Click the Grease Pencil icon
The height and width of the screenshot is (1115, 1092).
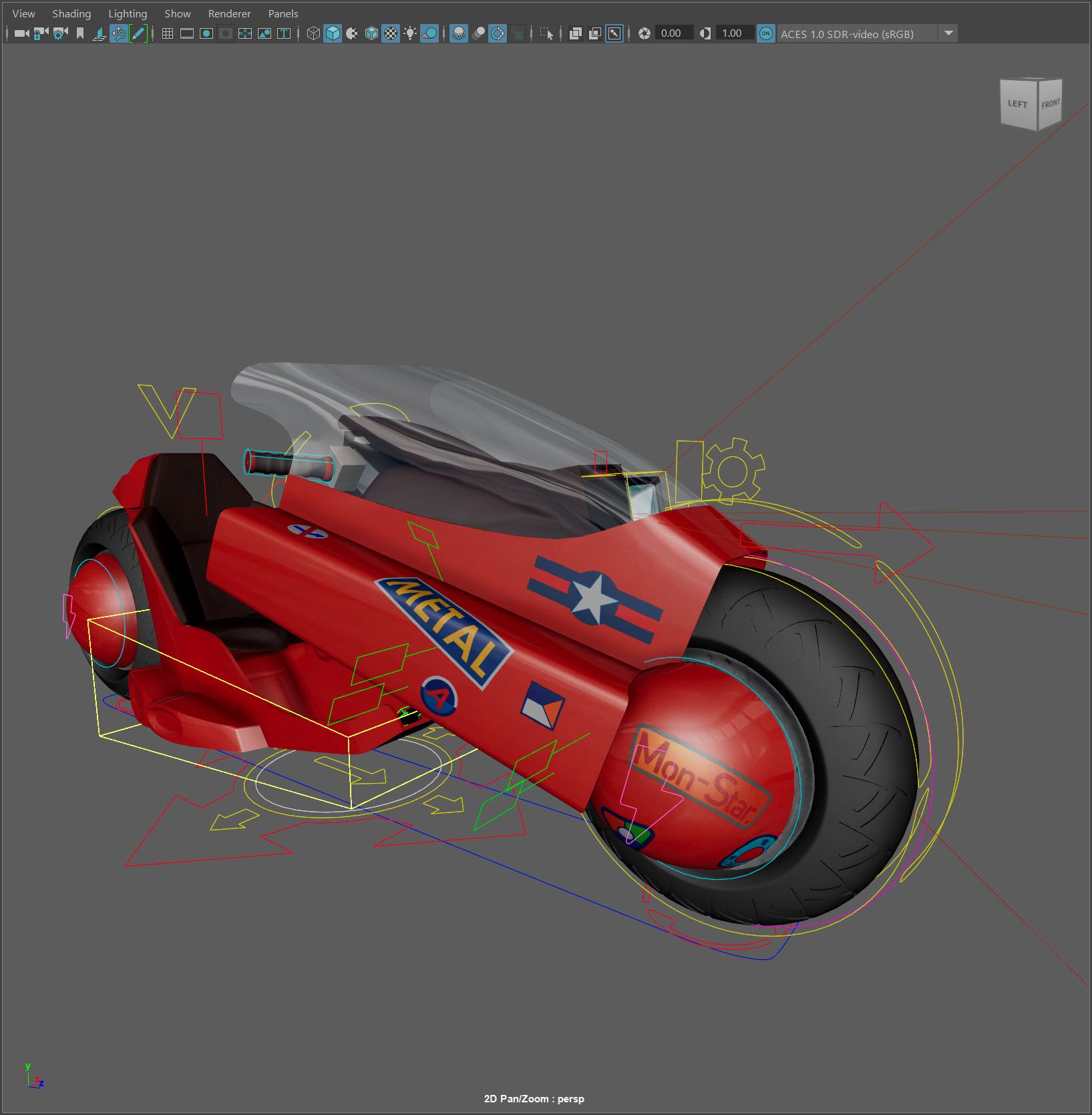pos(138,33)
